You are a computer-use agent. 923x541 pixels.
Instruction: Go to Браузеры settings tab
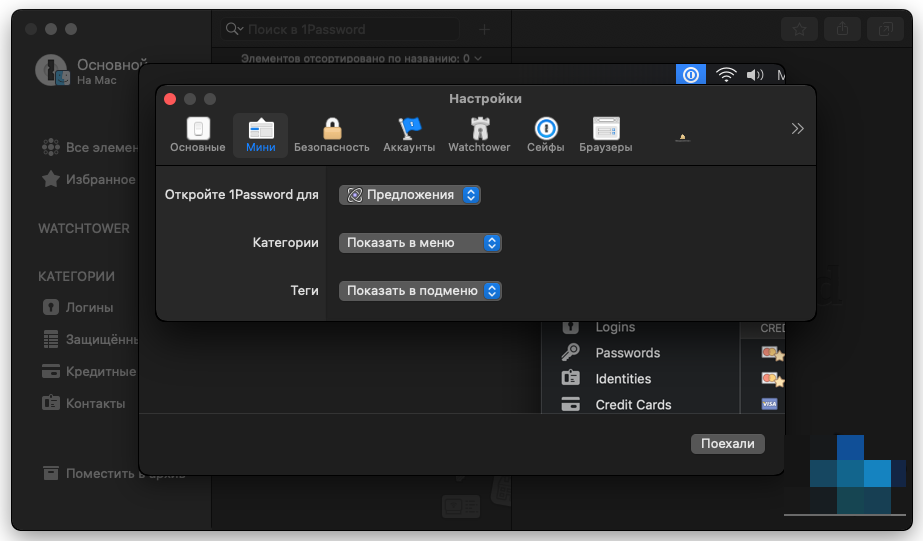point(605,135)
